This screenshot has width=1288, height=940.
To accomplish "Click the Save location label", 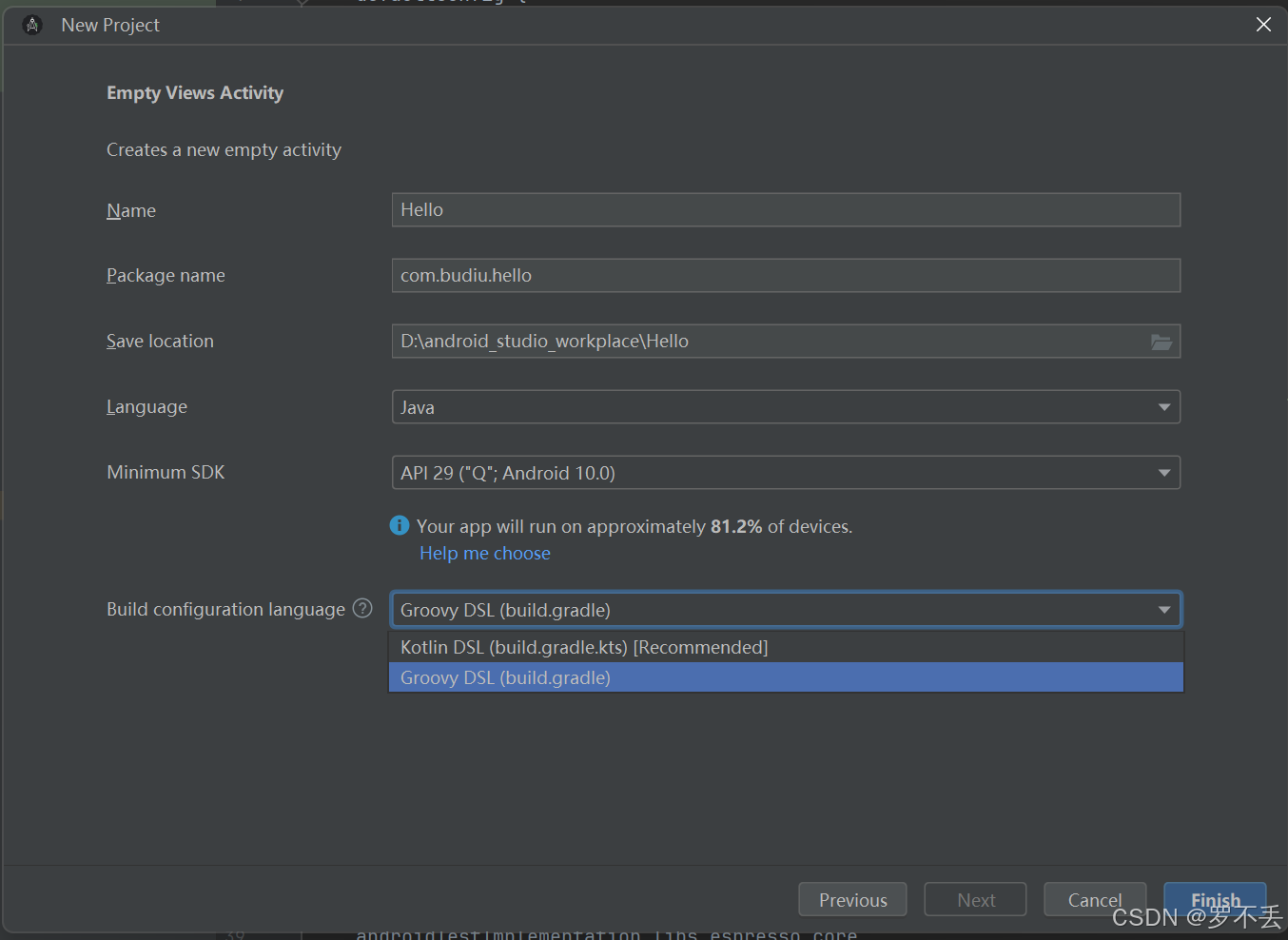I will tap(160, 342).
